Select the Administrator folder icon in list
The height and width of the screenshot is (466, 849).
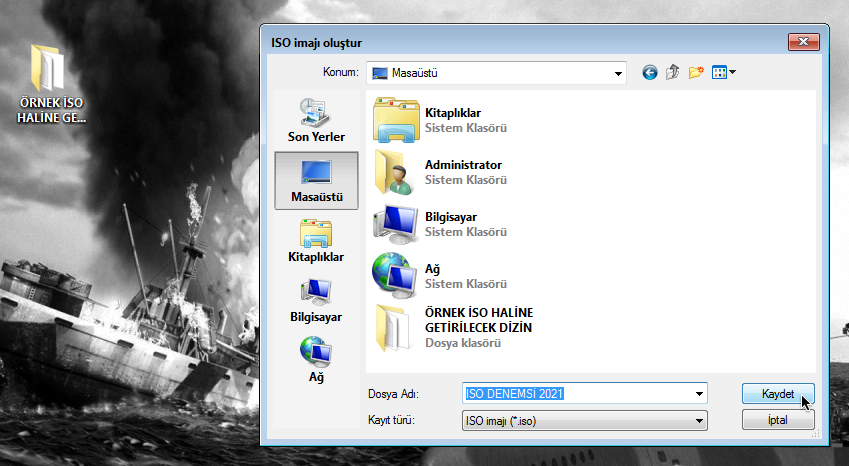click(394, 172)
